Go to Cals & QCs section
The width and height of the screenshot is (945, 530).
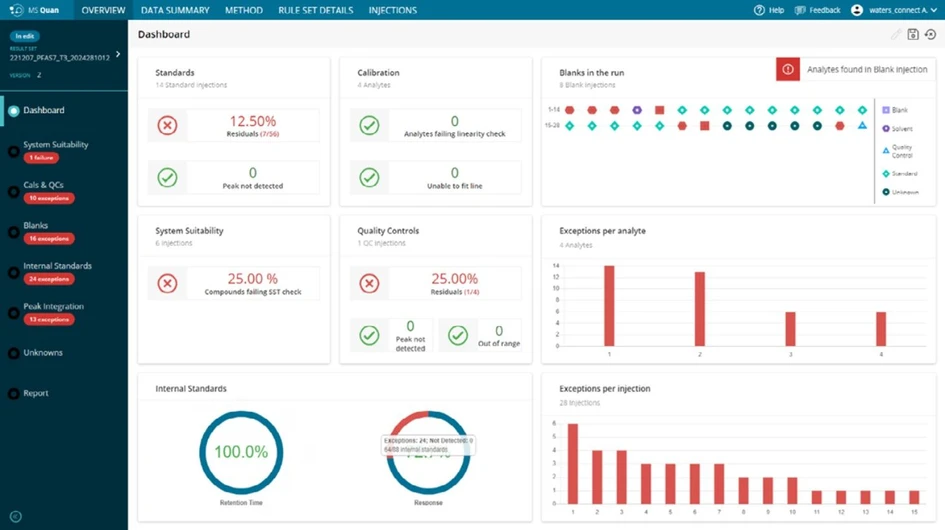tap(43, 185)
